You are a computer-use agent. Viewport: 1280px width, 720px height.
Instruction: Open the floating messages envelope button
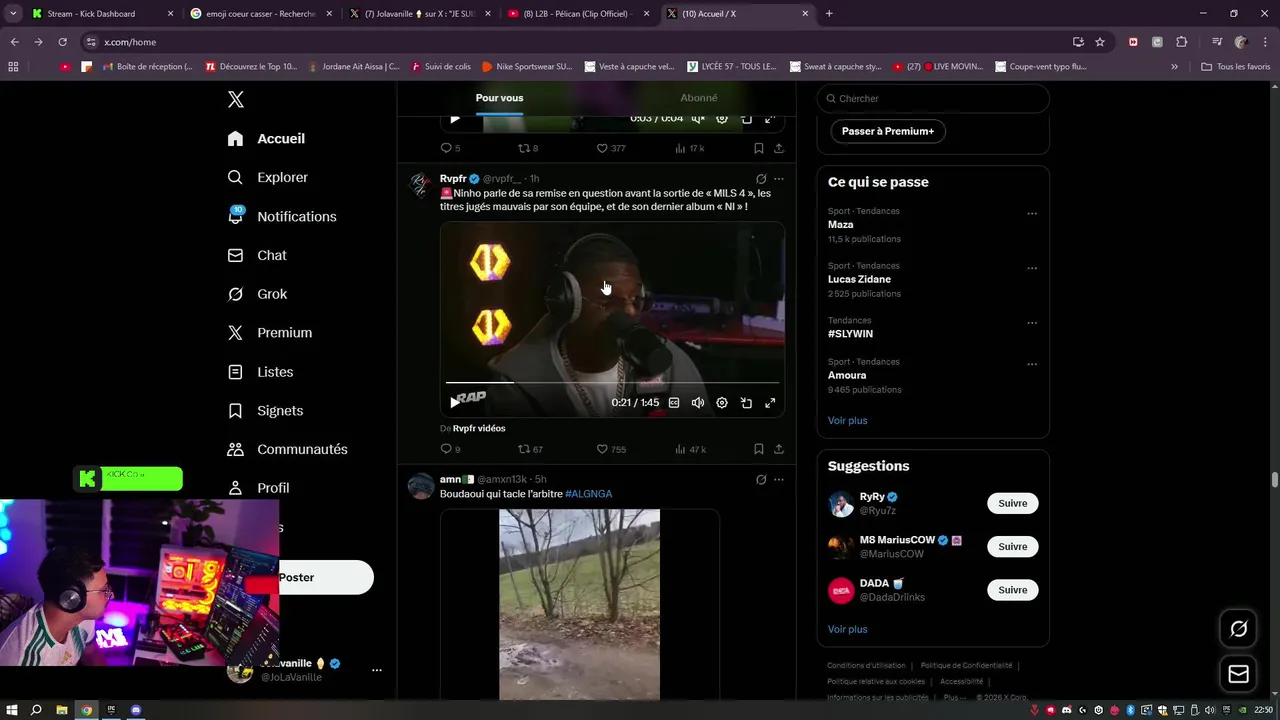pos(1238,674)
